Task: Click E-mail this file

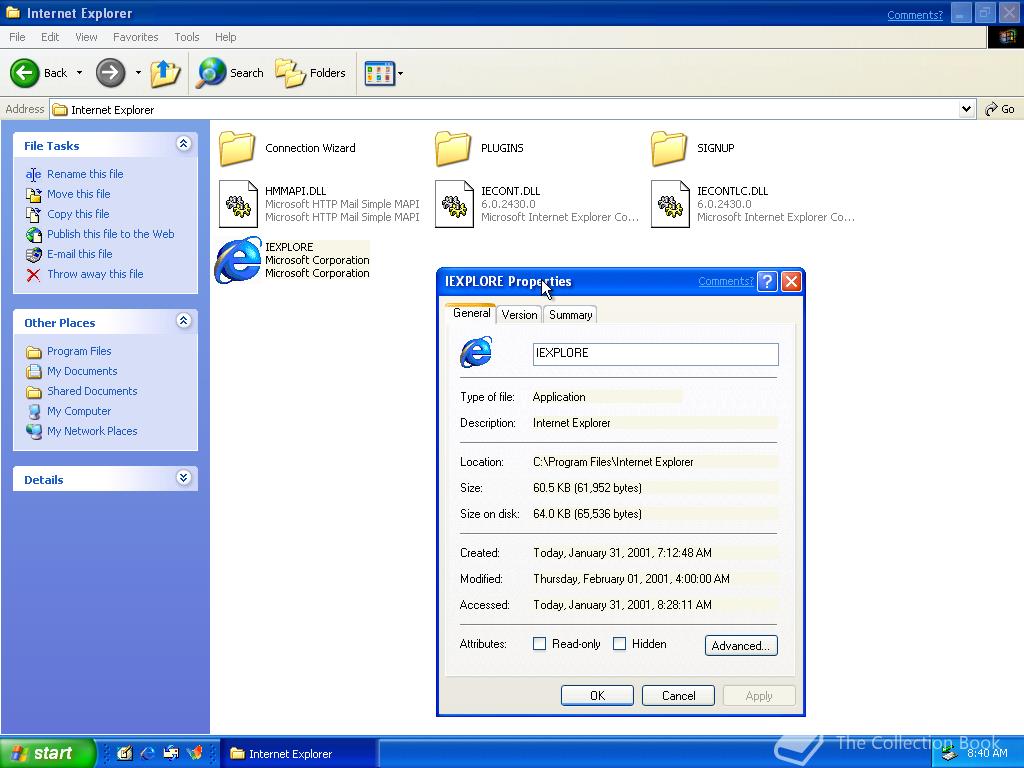Action: (80, 254)
